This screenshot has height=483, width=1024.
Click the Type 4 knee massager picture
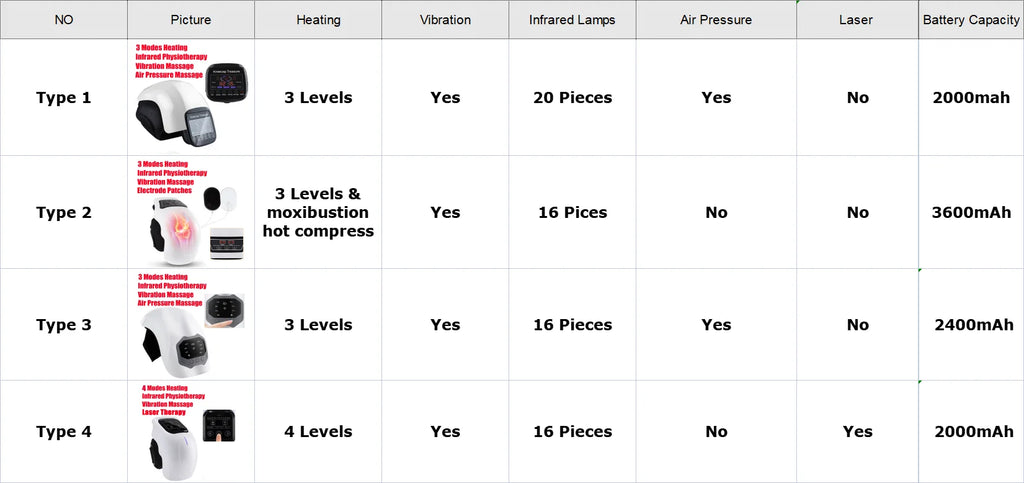click(191, 432)
